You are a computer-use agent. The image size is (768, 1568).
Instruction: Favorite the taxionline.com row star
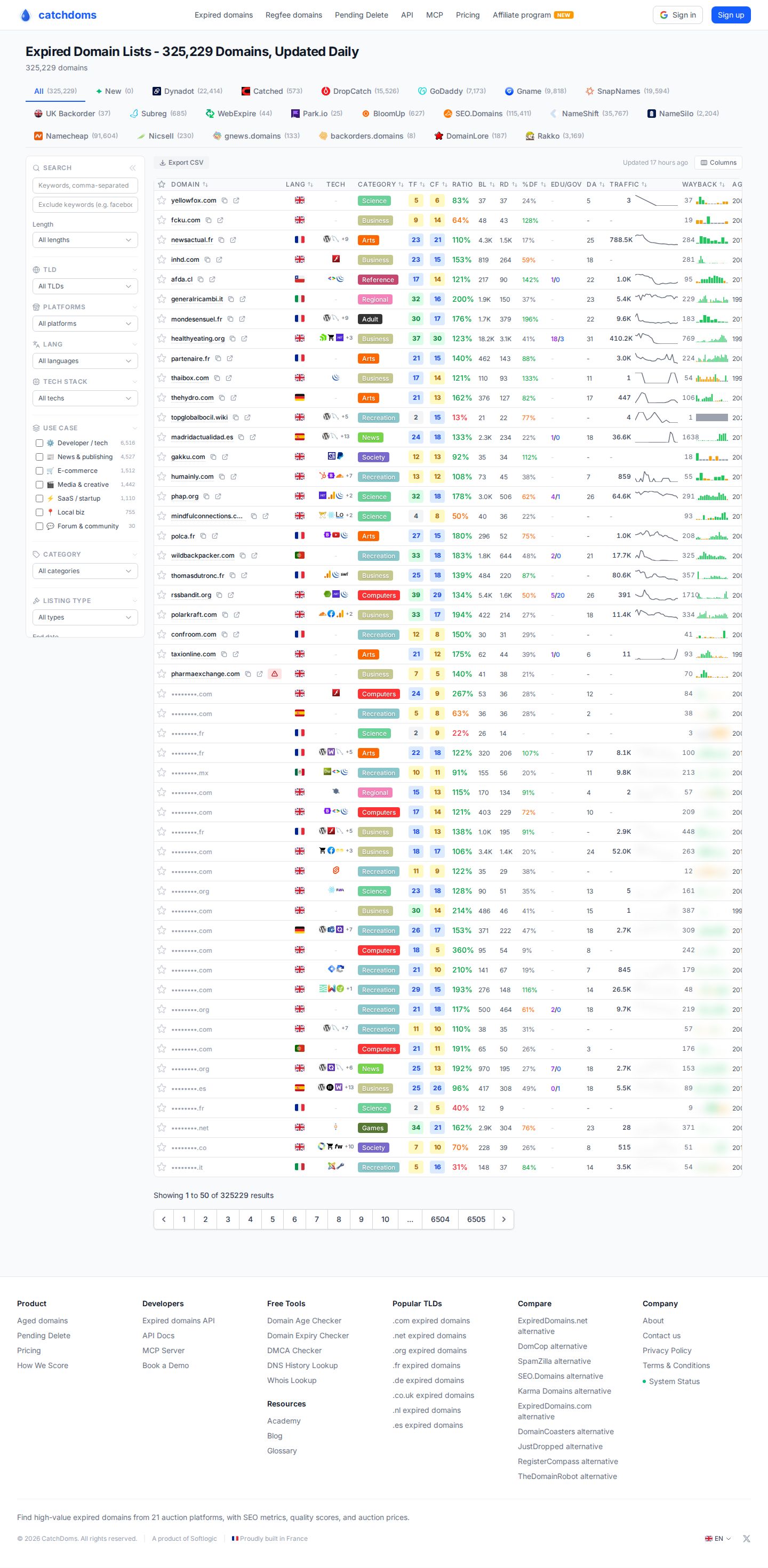coord(162,654)
